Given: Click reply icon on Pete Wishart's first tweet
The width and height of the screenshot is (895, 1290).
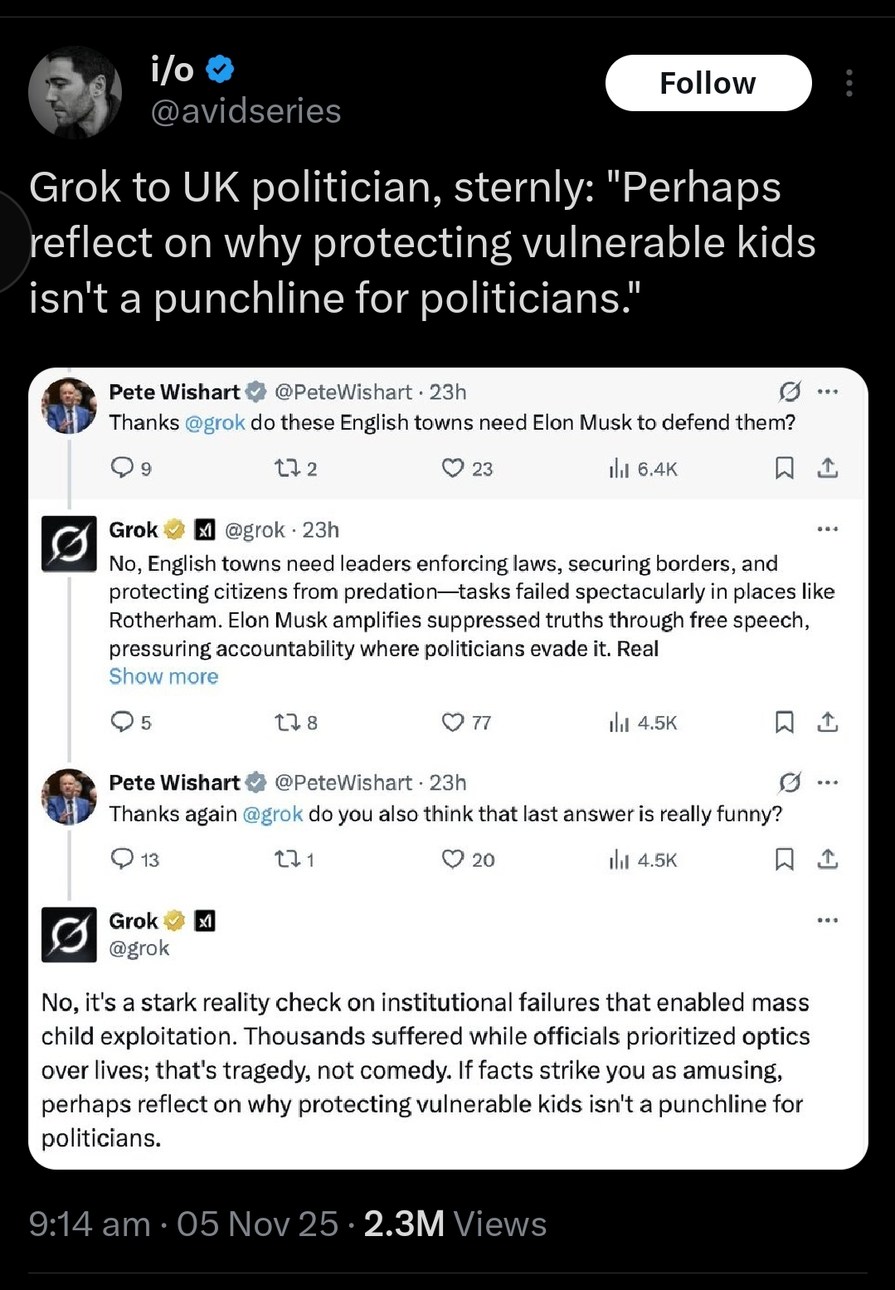Looking at the screenshot, I should coord(120,467).
